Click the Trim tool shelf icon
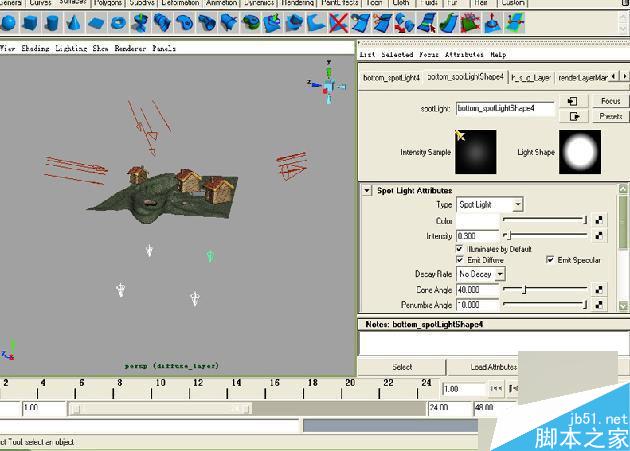 (316, 23)
